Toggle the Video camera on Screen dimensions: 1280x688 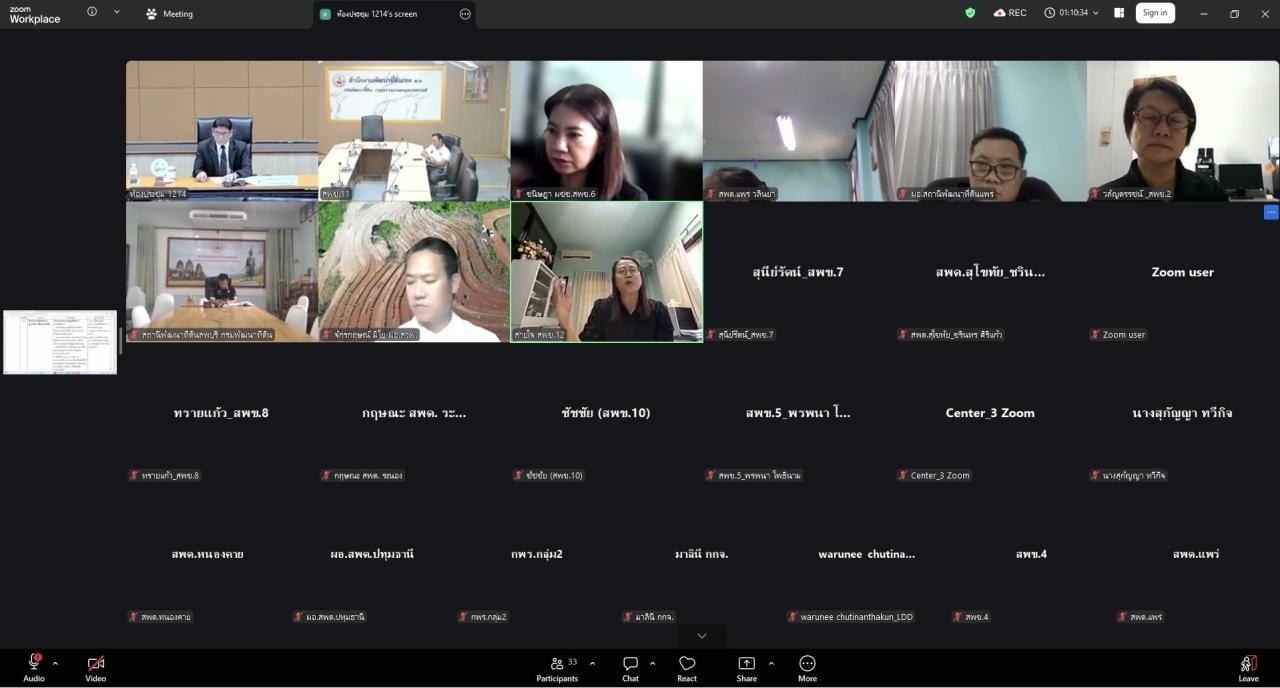point(96,663)
